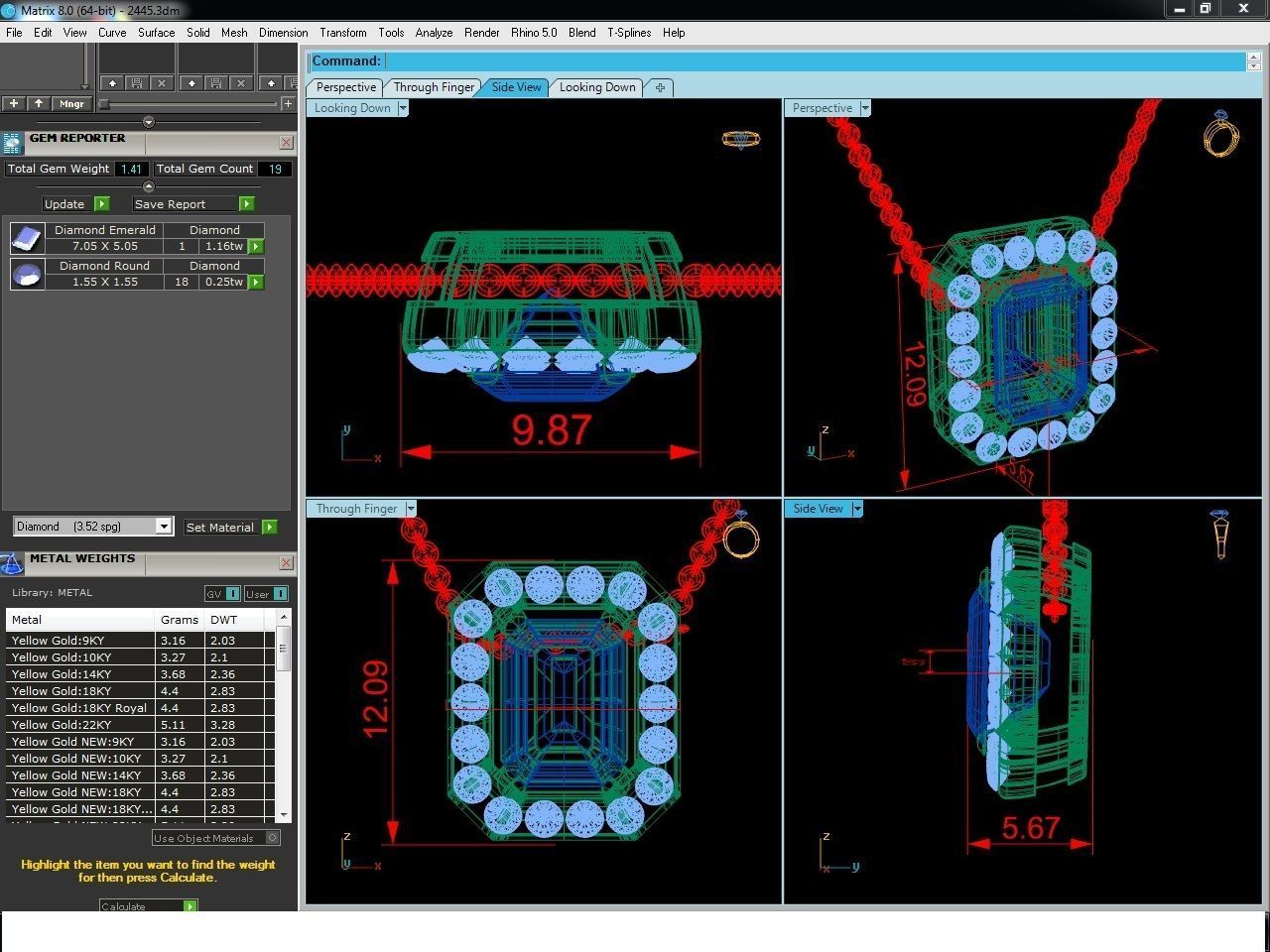Viewport: 1270px width, 952px height.
Task: Click command history up arrow at right
Action: (1254, 56)
